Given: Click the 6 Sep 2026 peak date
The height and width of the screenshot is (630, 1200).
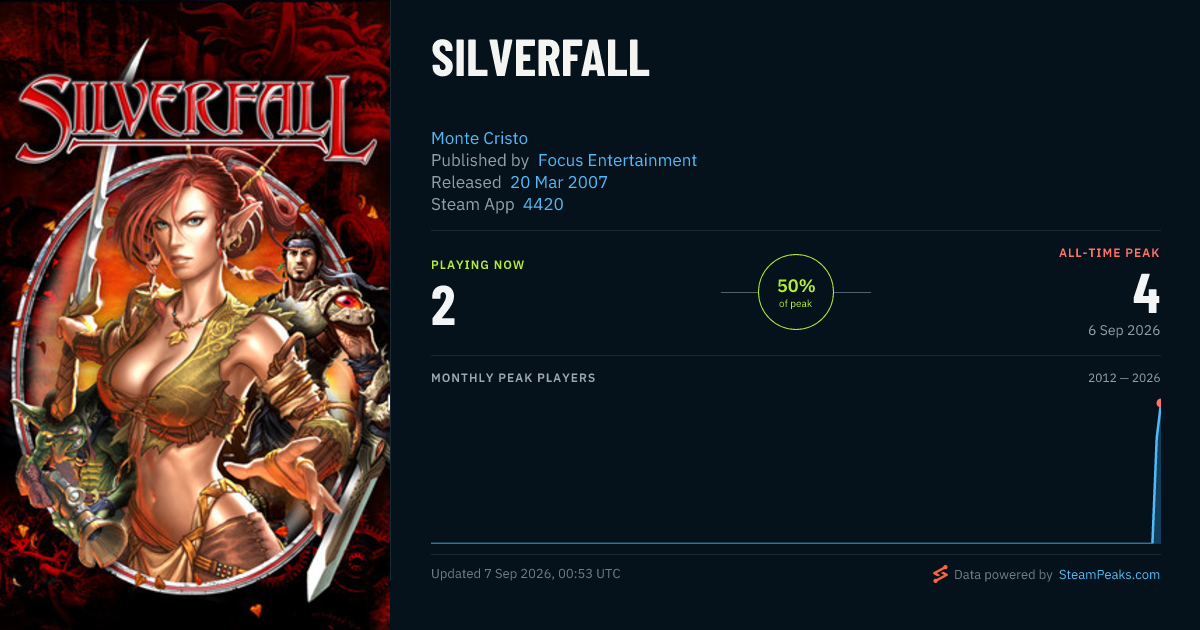Looking at the screenshot, I should [x=1124, y=330].
